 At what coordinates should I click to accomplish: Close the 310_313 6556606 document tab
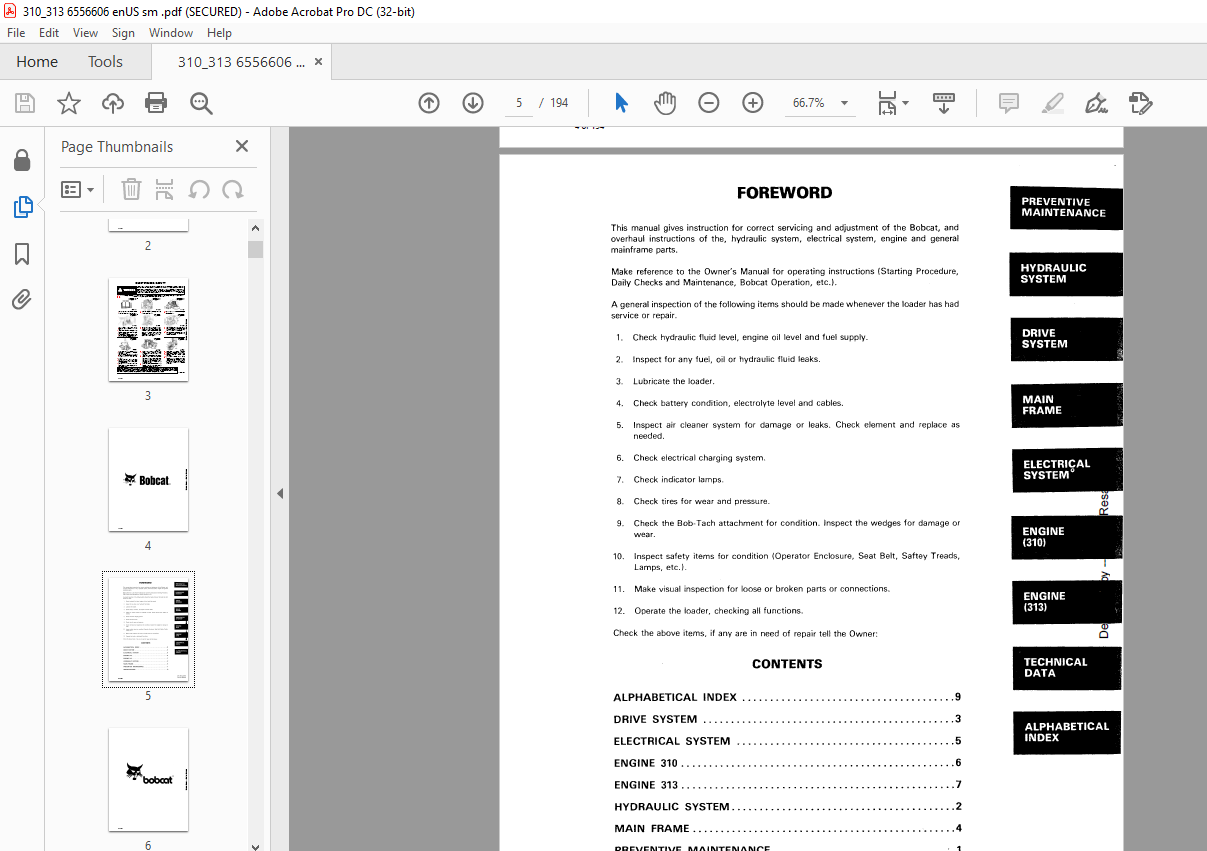[x=318, y=62]
